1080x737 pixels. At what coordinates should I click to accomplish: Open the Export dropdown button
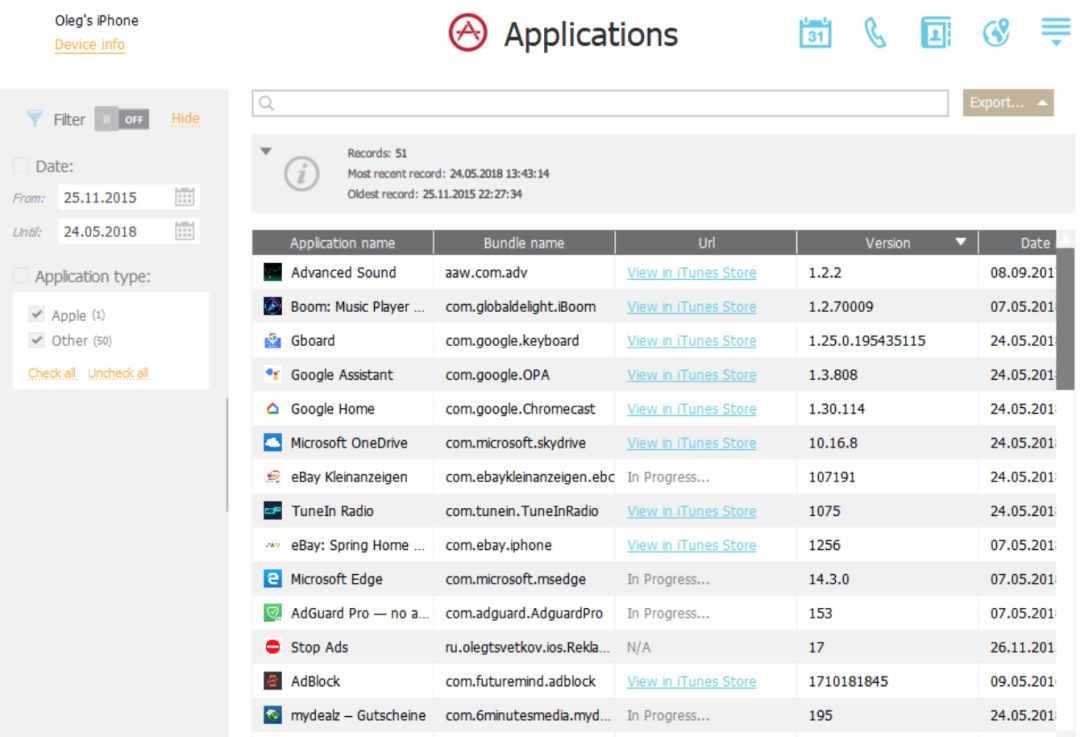point(1008,103)
